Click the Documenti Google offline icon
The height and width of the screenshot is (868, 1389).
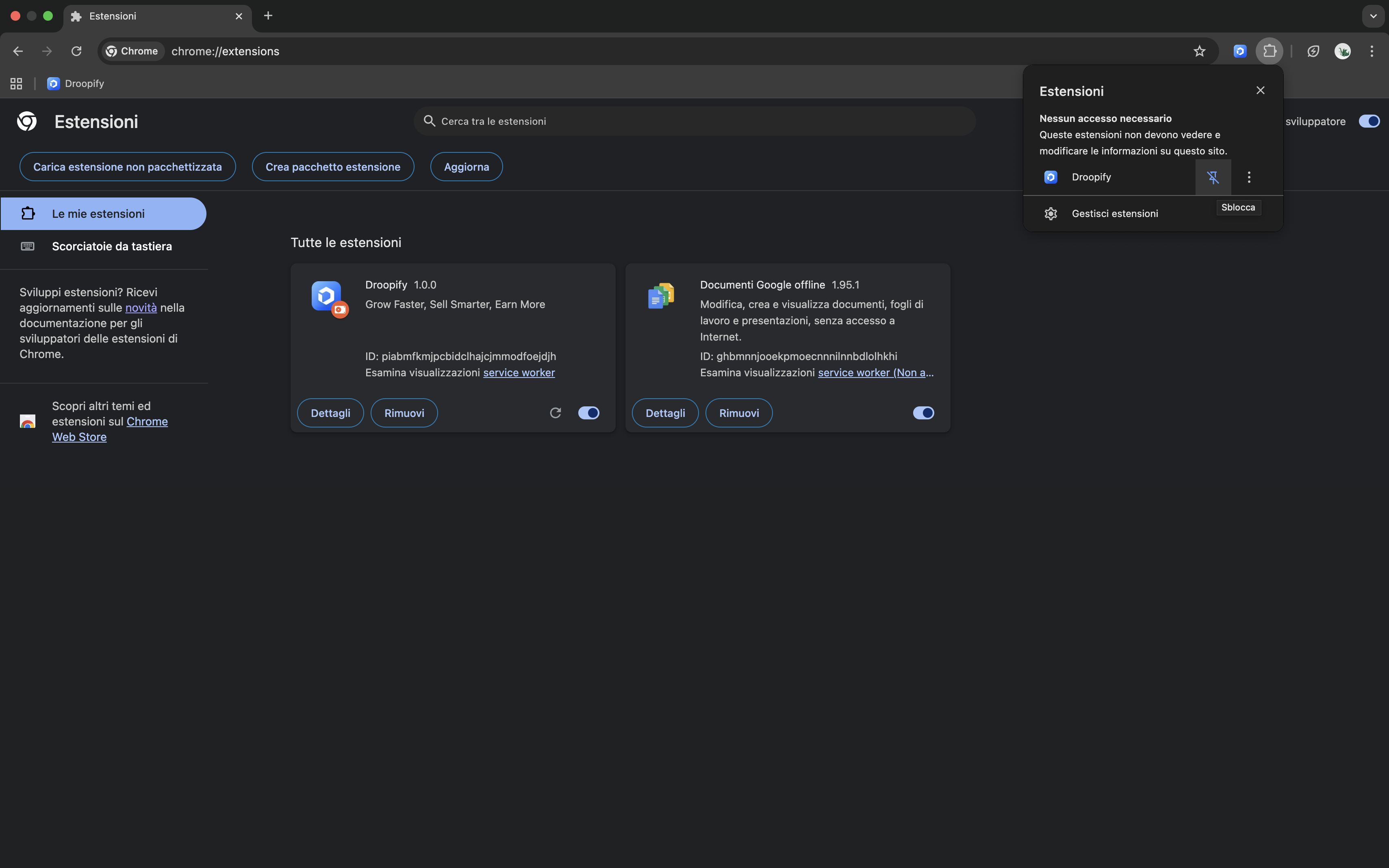coord(661,296)
